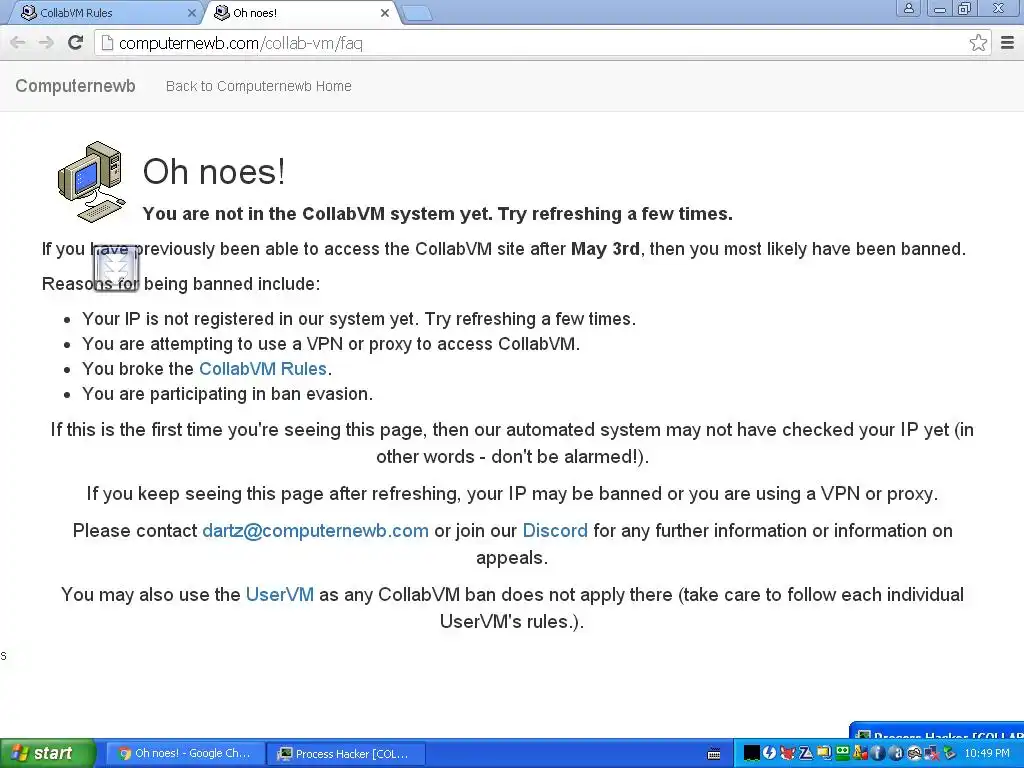Open the Safely Remove Hardware tray icon
1024x768 pixels.
(950, 753)
